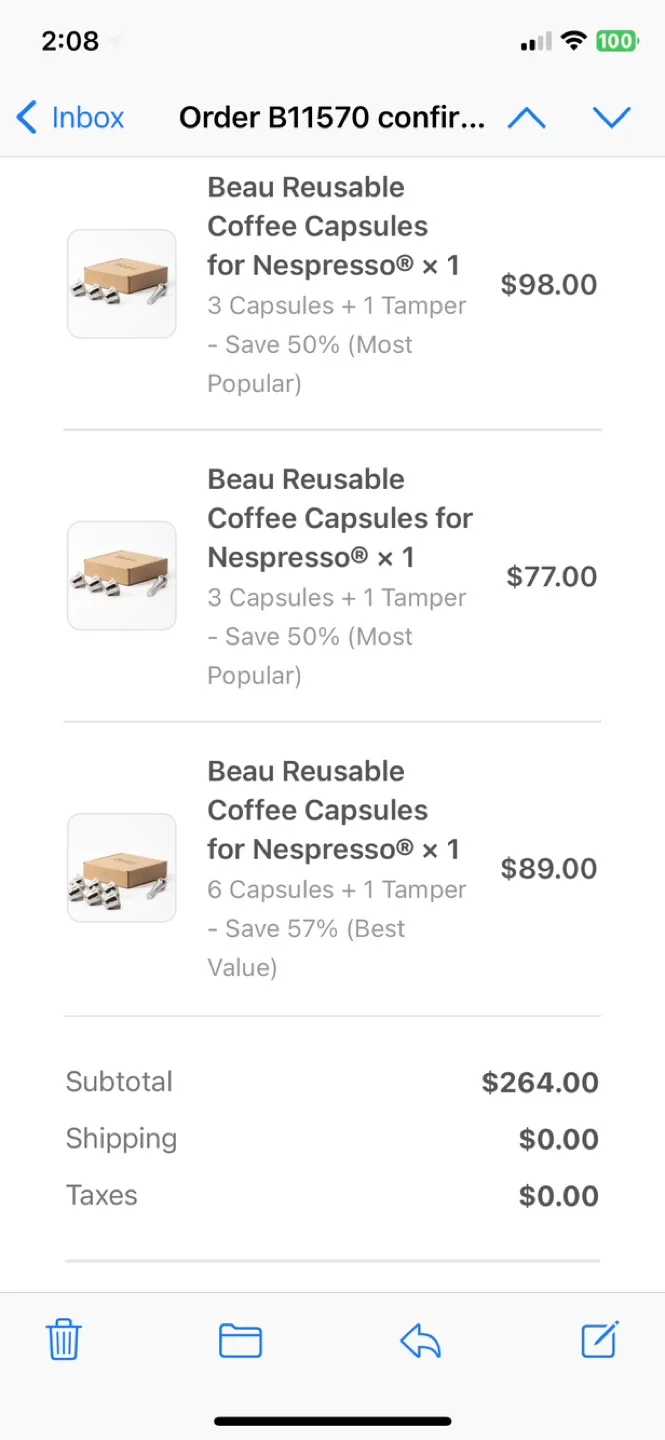The image size is (665, 1440).
Task: Return to the Inbox
Action: click(x=70, y=117)
